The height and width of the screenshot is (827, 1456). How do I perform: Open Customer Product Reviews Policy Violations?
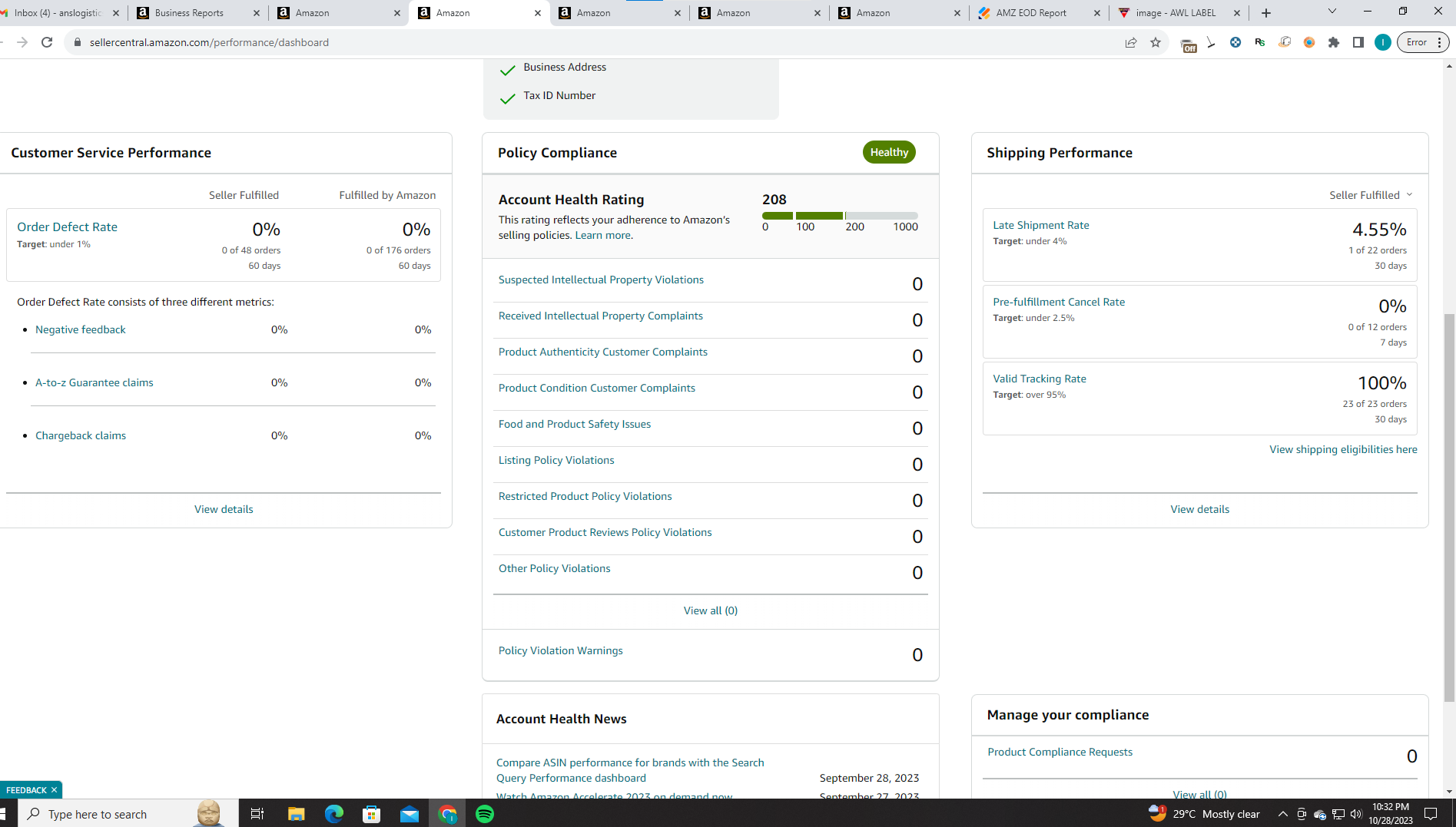pyautogui.click(x=605, y=532)
